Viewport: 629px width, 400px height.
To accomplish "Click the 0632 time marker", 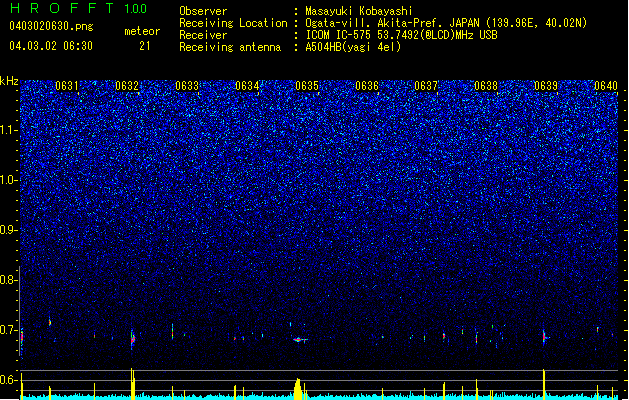I will [127, 86].
